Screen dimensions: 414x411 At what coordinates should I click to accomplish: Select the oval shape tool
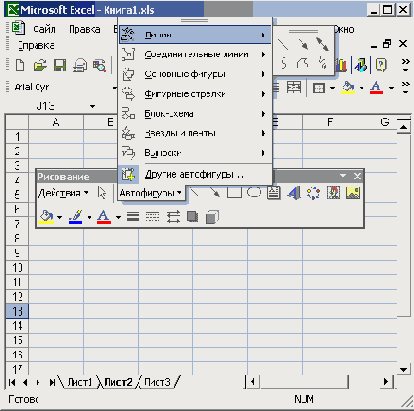pos(254,193)
